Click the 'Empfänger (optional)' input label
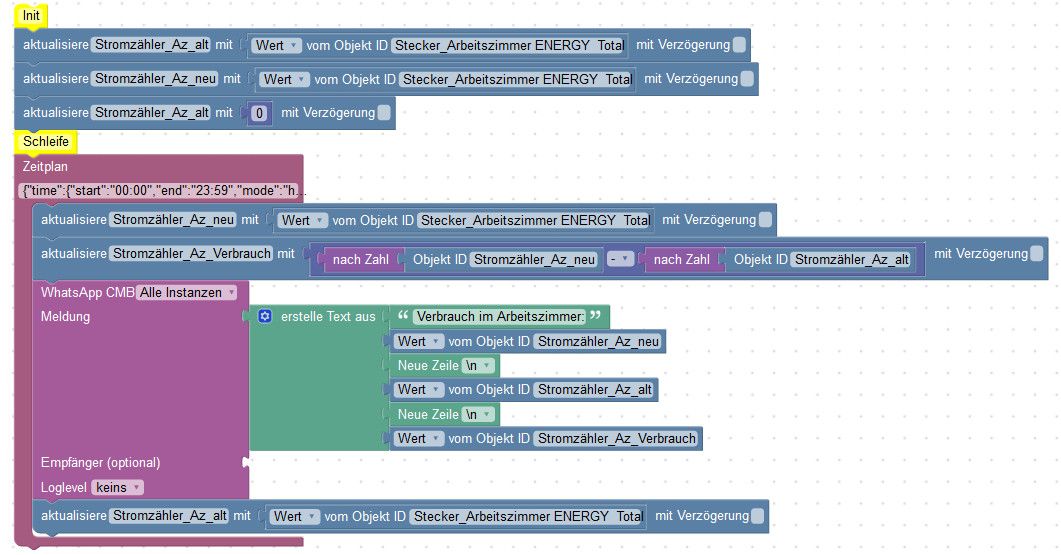 [x=100, y=463]
